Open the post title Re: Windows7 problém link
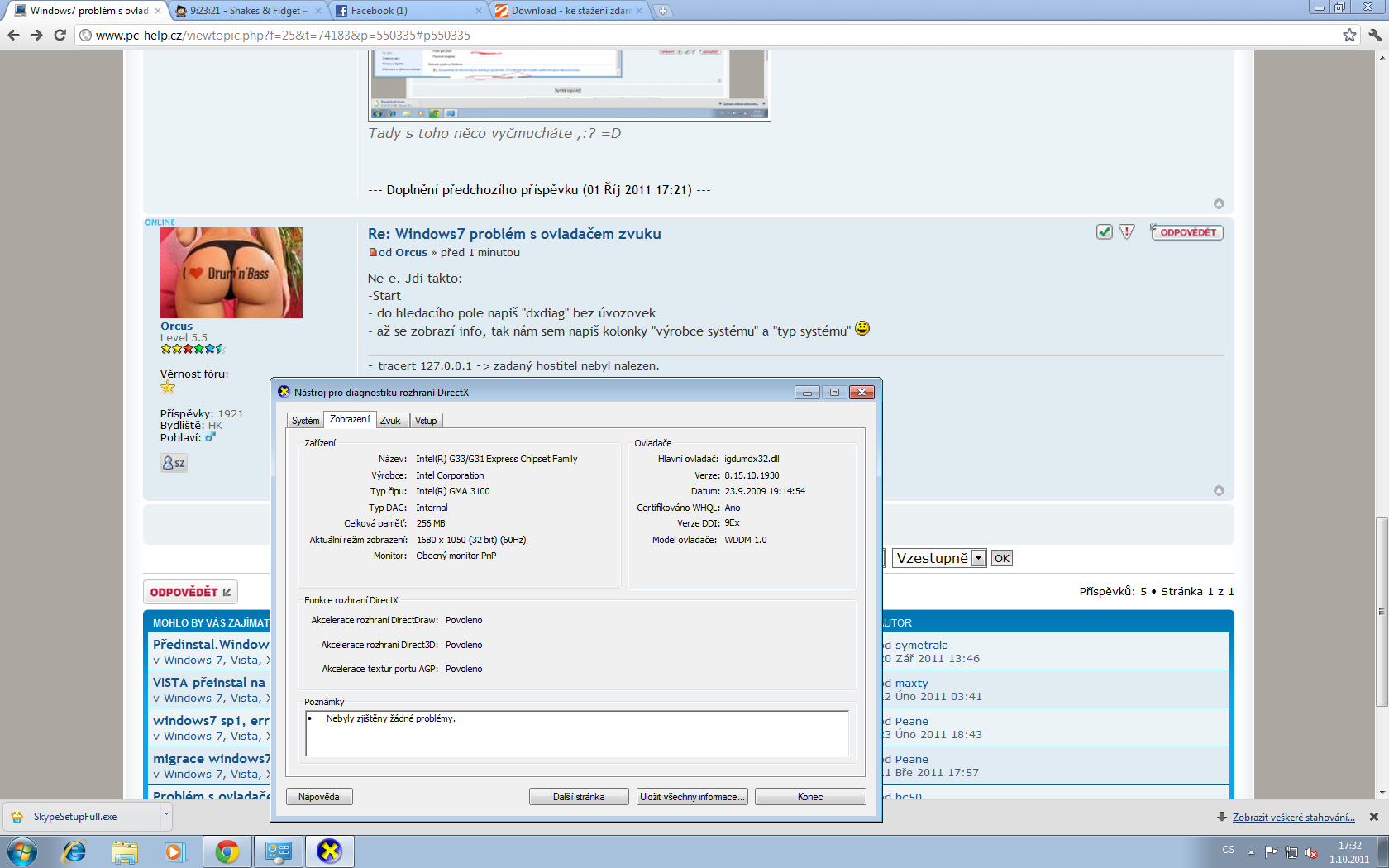Viewport: 1389px width, 868px height. pos(514,234)
